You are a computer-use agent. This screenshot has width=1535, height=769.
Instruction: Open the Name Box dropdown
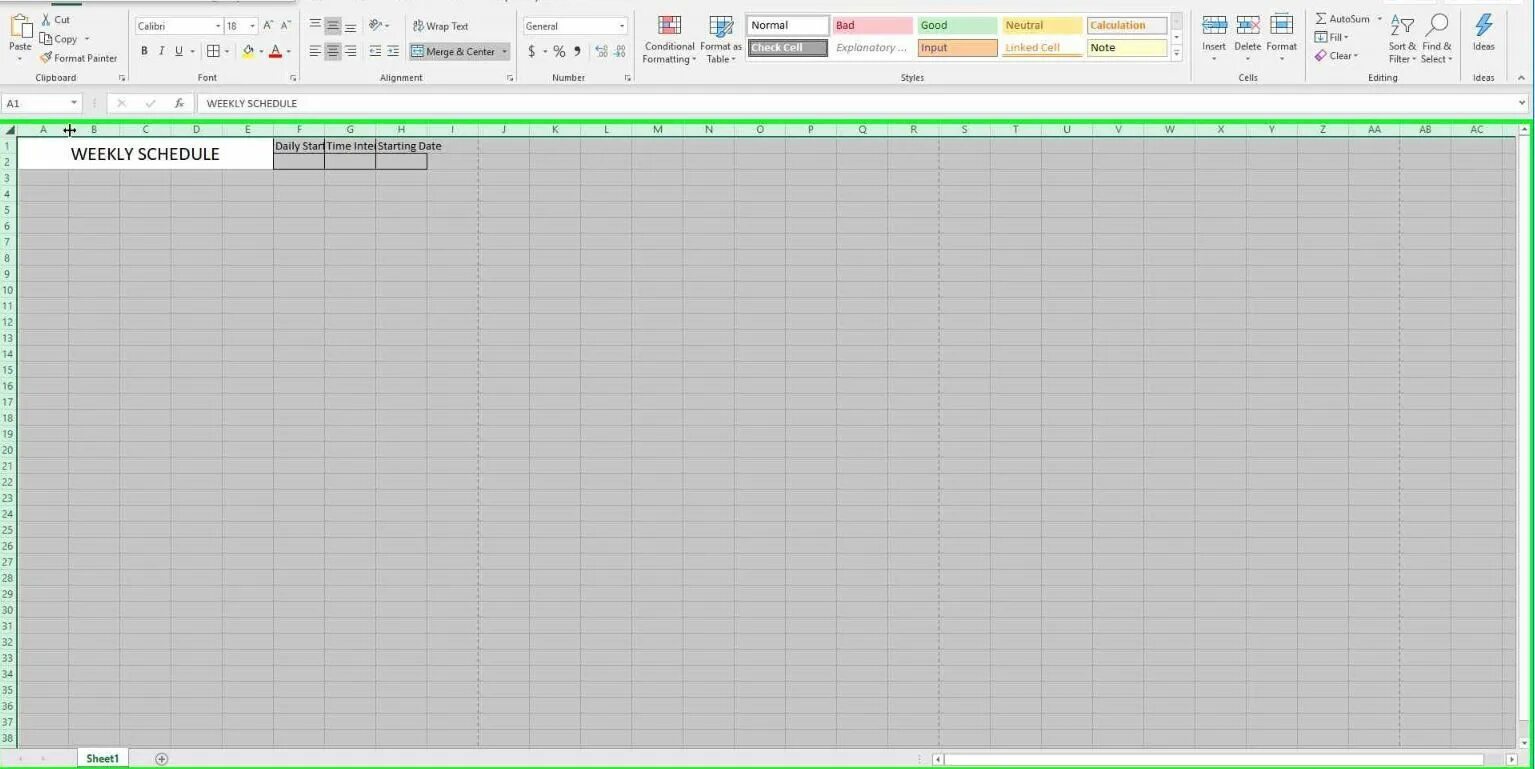click(74, 103)
